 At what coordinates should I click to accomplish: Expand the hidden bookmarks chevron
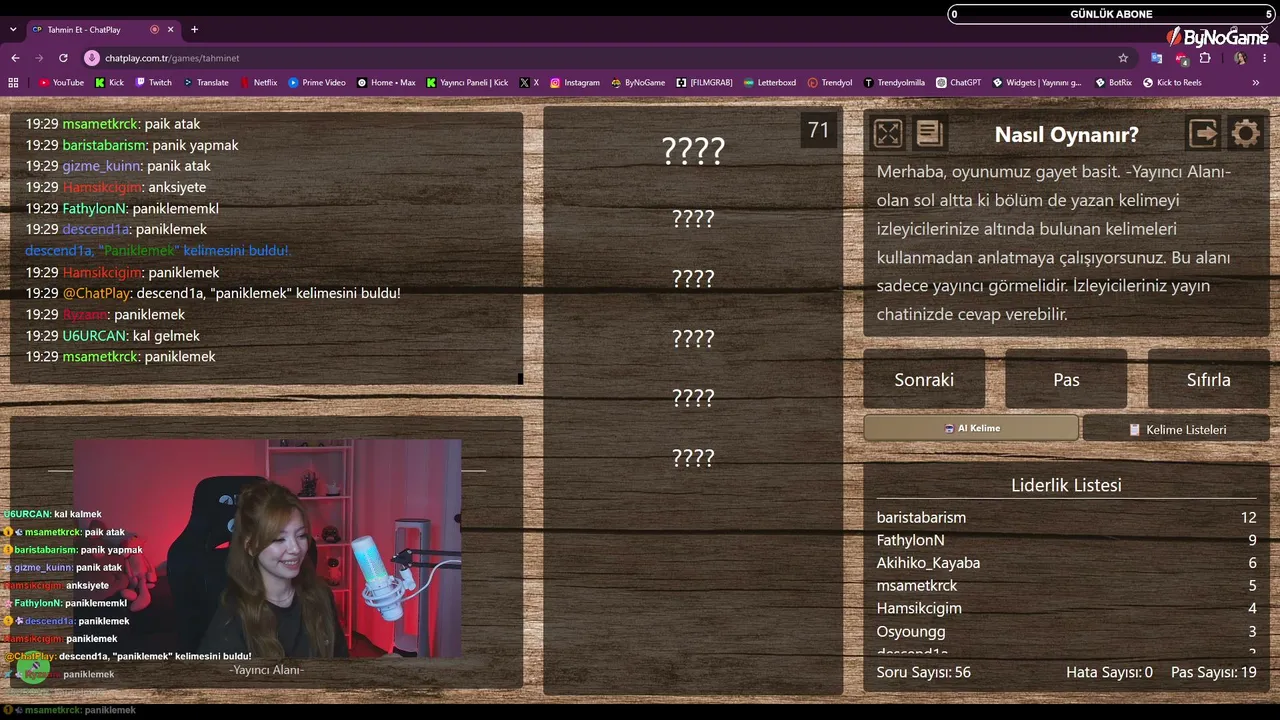click(1256, 83)
